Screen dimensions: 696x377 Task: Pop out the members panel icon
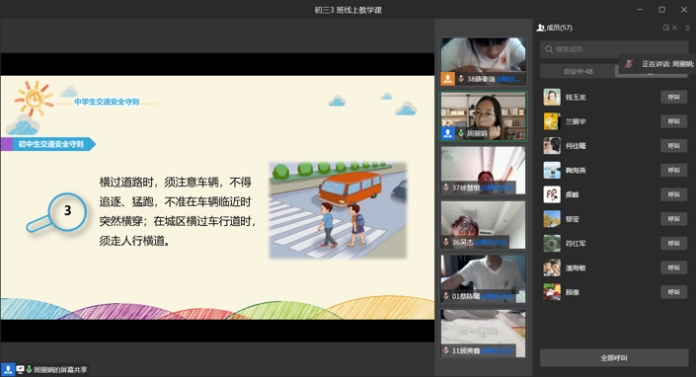[x=666, y=28]
